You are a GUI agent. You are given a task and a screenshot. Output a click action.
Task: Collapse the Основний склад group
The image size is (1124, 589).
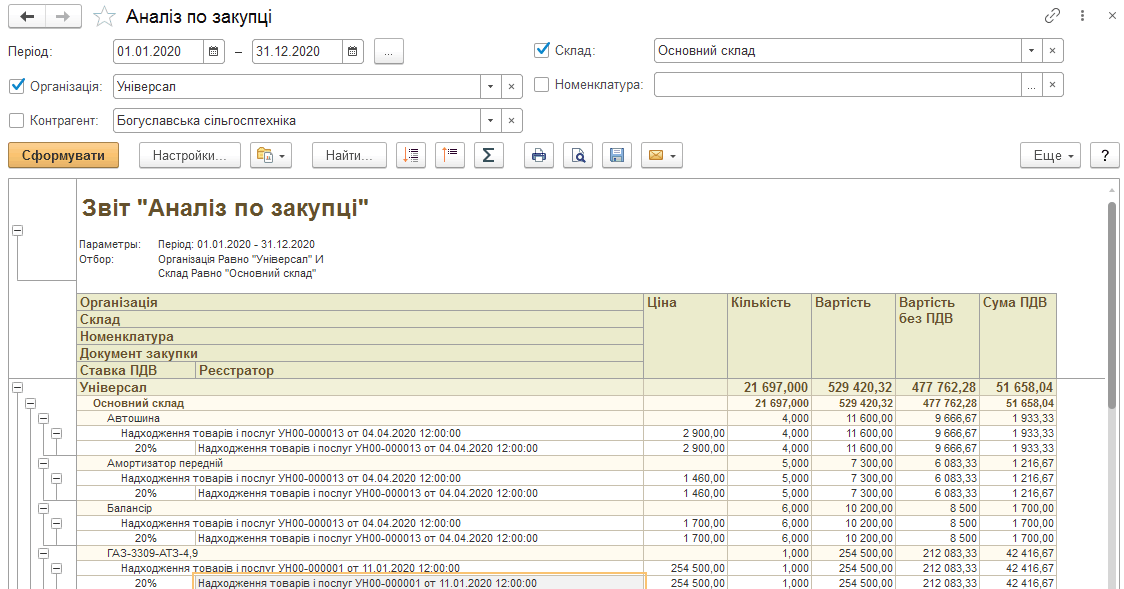coord(30,403)
